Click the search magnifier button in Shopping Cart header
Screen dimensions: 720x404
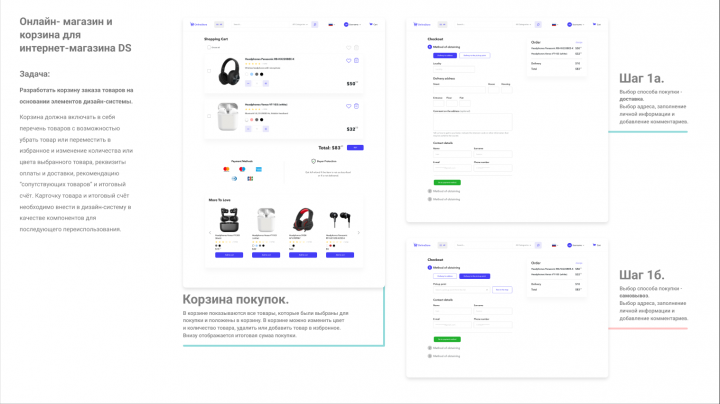(315, 24)
